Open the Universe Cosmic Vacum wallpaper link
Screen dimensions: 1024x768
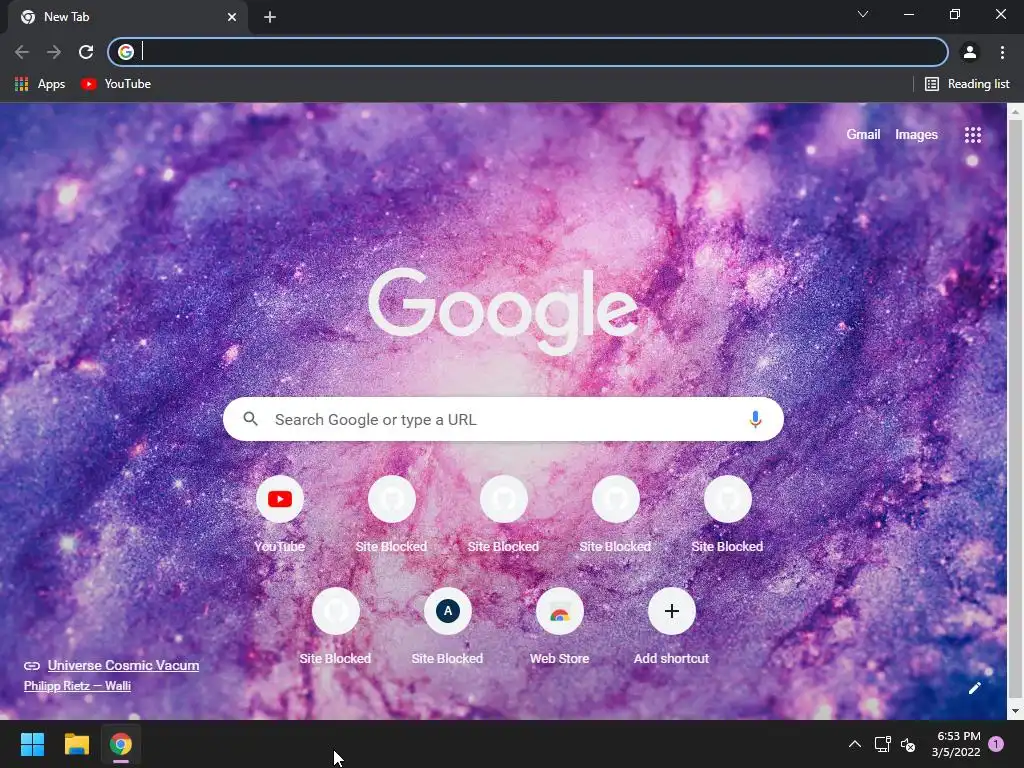coord(123,665)
